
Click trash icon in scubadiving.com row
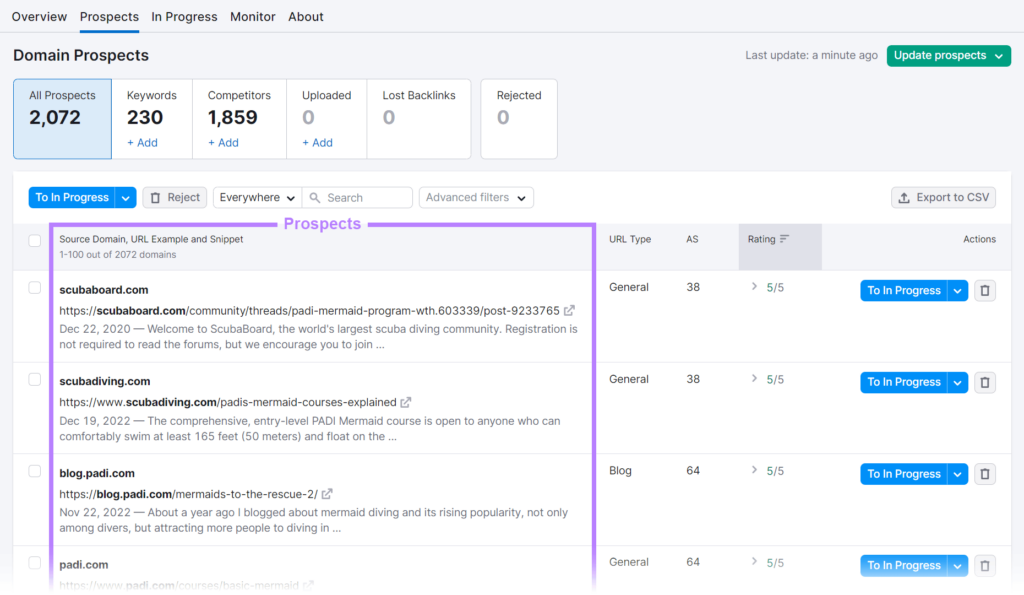coord(985,382)
